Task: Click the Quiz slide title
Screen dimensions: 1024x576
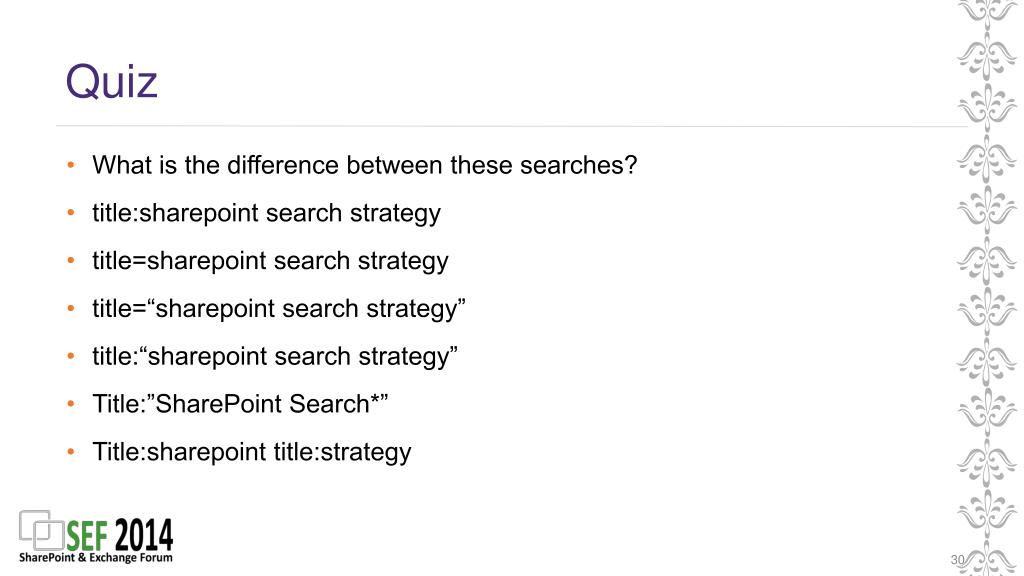Action: click(112, 82)
